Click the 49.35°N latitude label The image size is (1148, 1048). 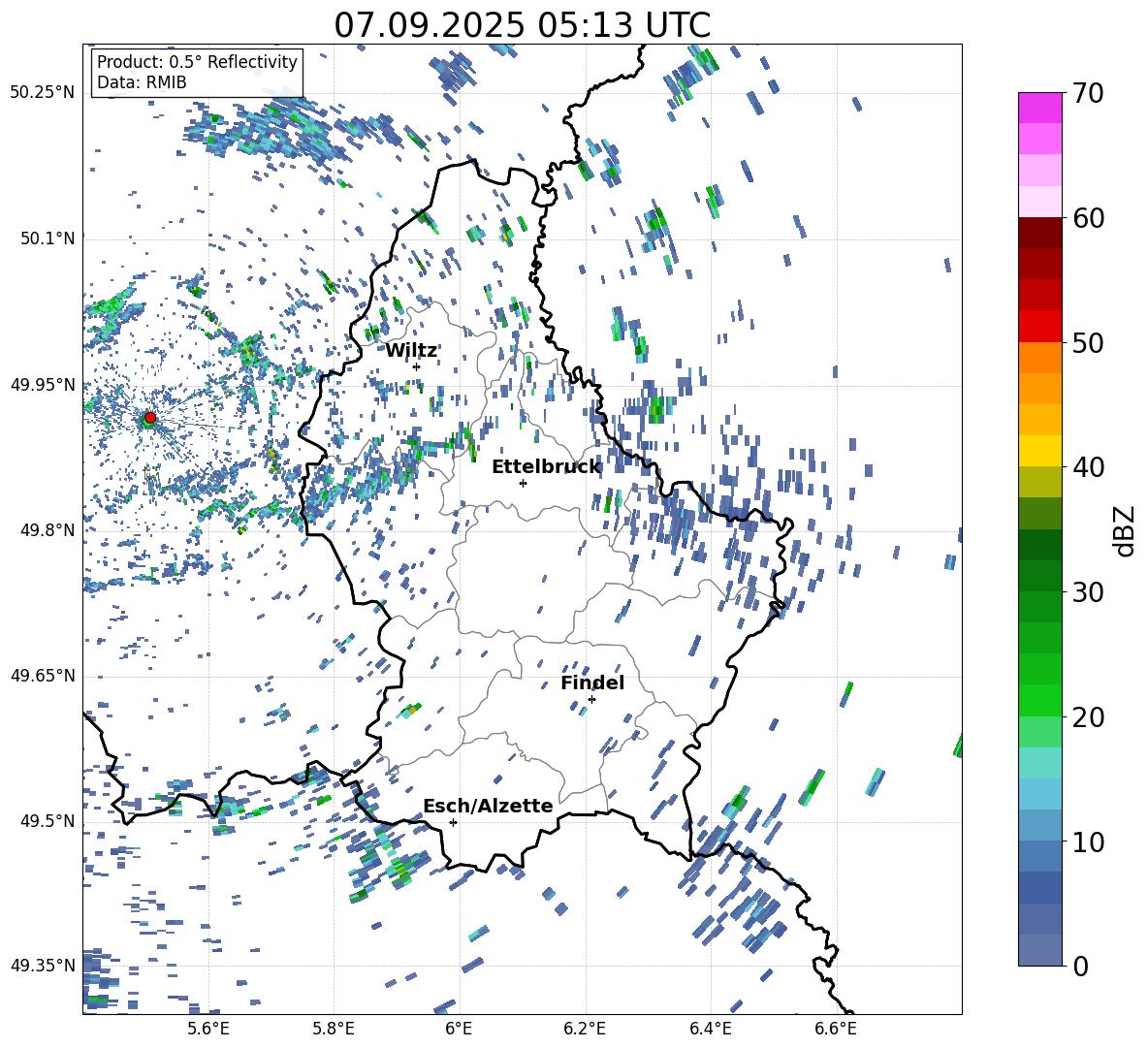tap(44, 966)
